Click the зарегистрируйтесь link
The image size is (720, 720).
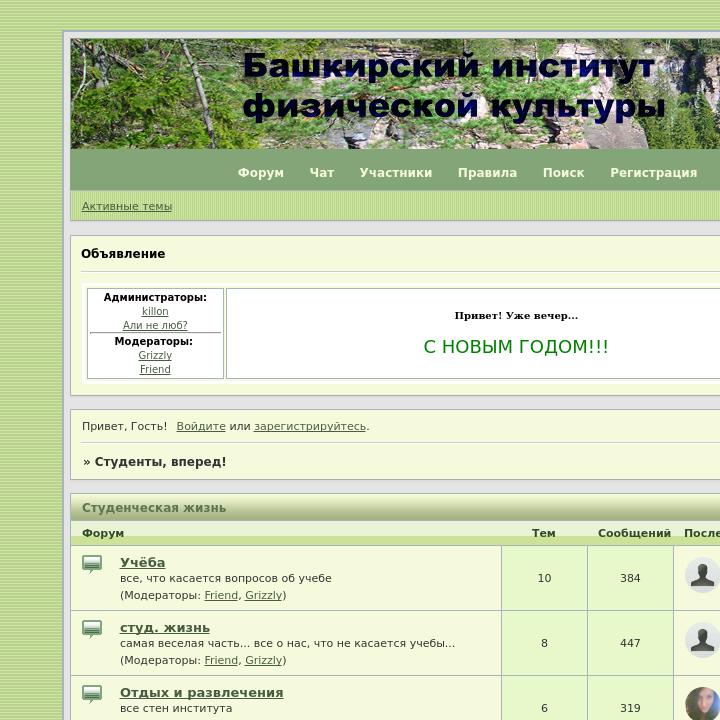[310, 426]
